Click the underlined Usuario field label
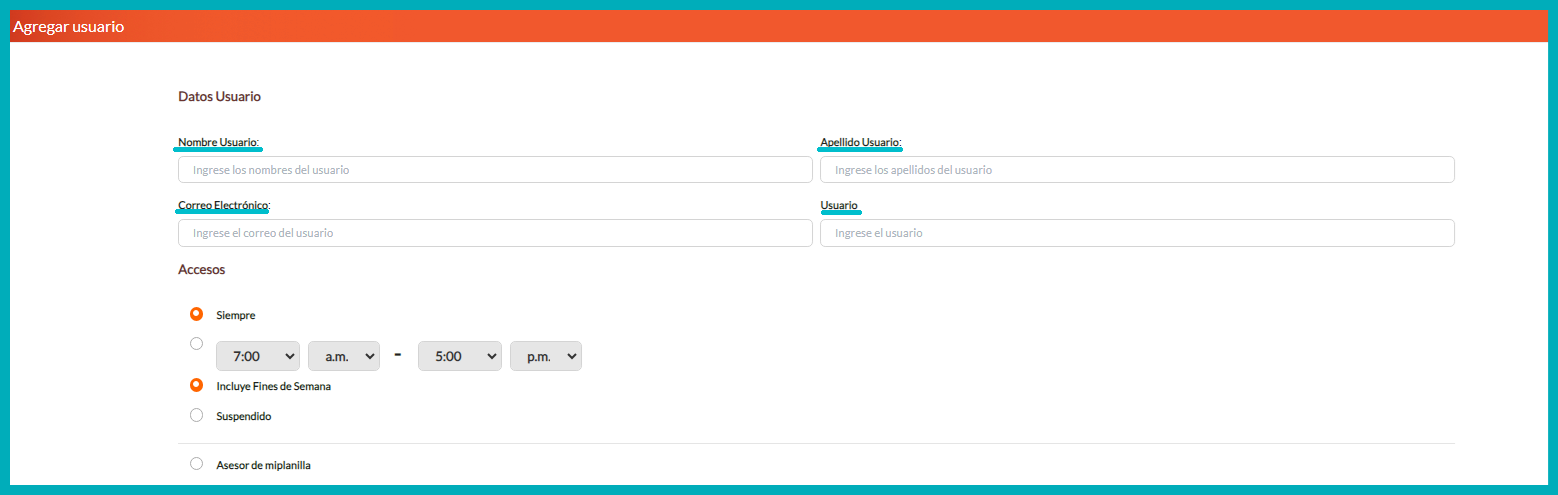1558x495 pixels. coord(839,205)
